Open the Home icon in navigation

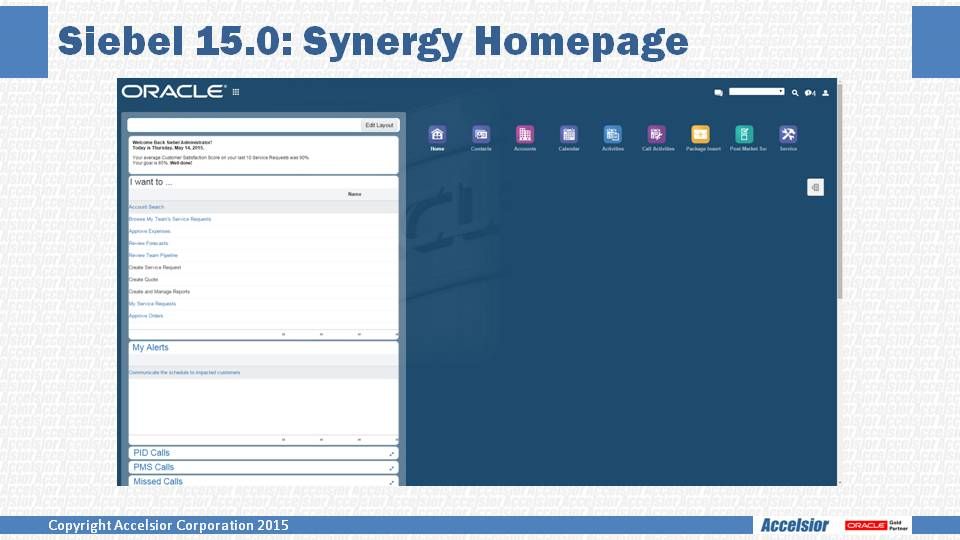pos(437,135)
